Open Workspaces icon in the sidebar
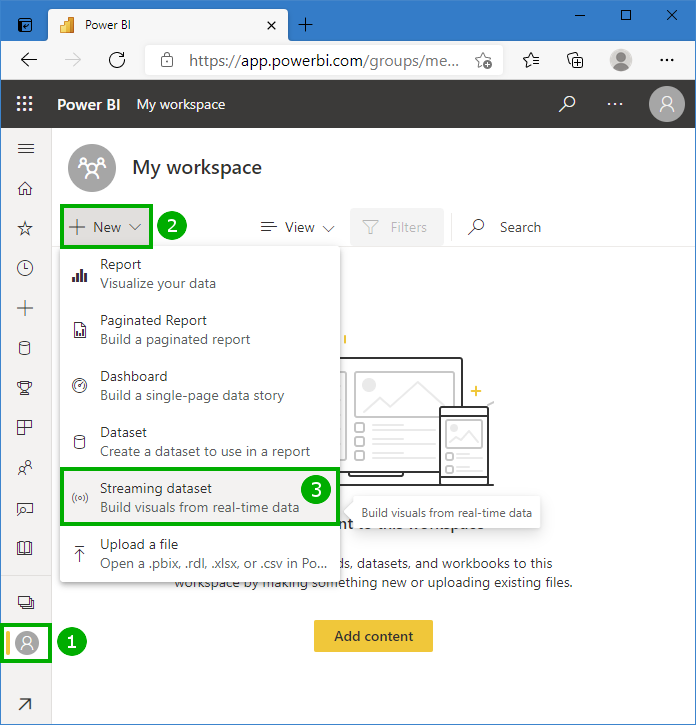696x725 pixels. [25, 602]
